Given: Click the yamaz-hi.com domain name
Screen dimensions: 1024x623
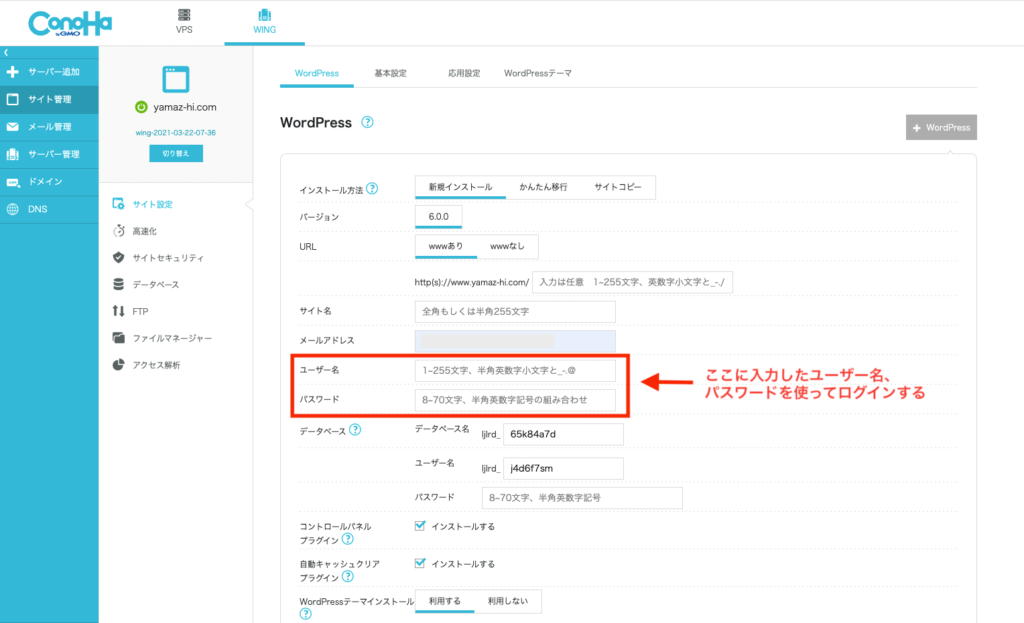Looking at the screenshot, I should (x=185, y=107).
